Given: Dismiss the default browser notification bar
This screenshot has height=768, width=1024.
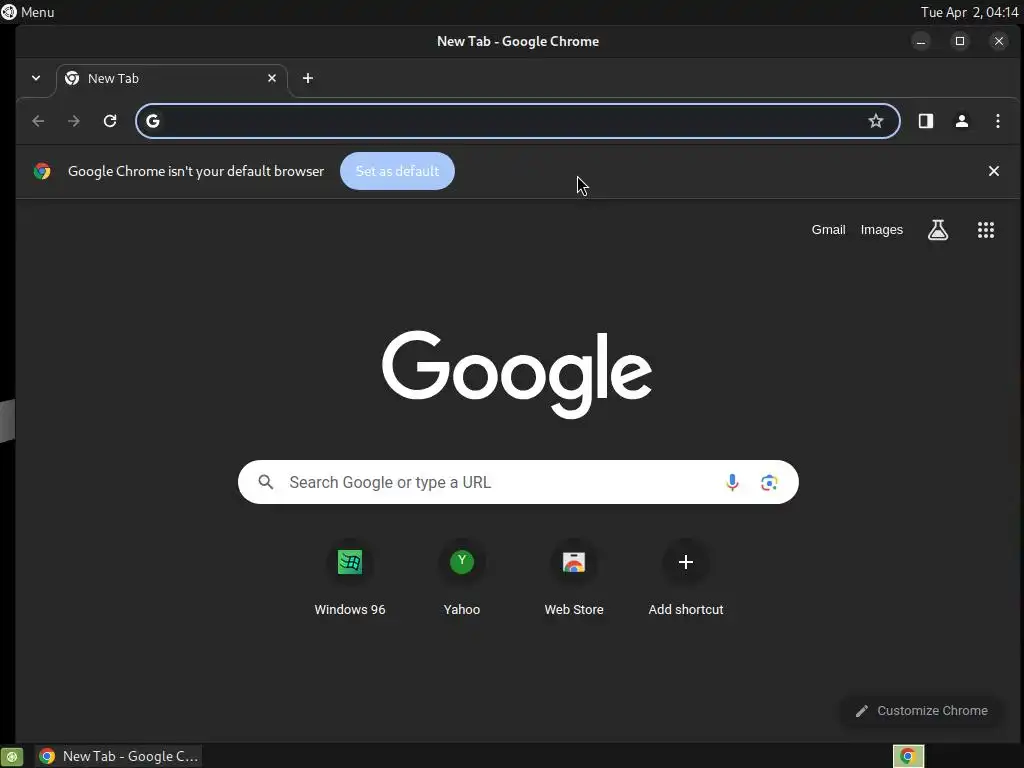Looking at the screenshot, I should (x=994, y=171).
